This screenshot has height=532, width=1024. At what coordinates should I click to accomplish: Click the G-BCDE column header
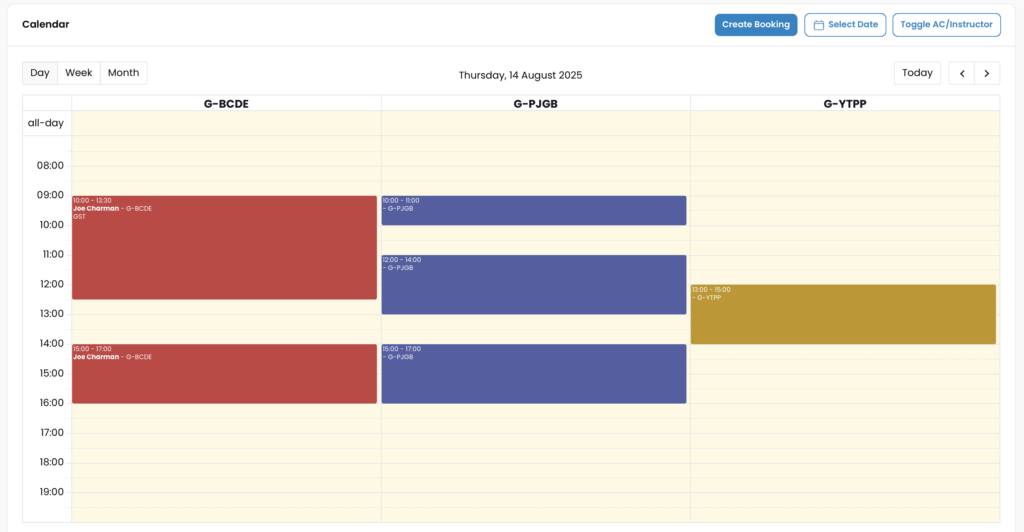(226, 103)
